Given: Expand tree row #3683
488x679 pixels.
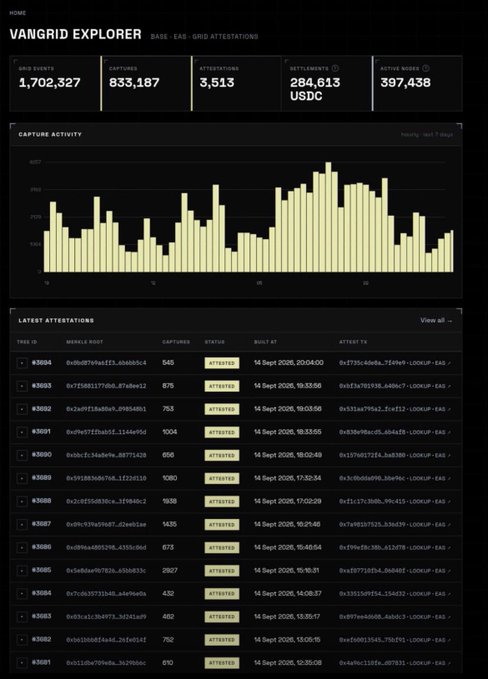Looking at the screenshot, I should tap(22, 617).
